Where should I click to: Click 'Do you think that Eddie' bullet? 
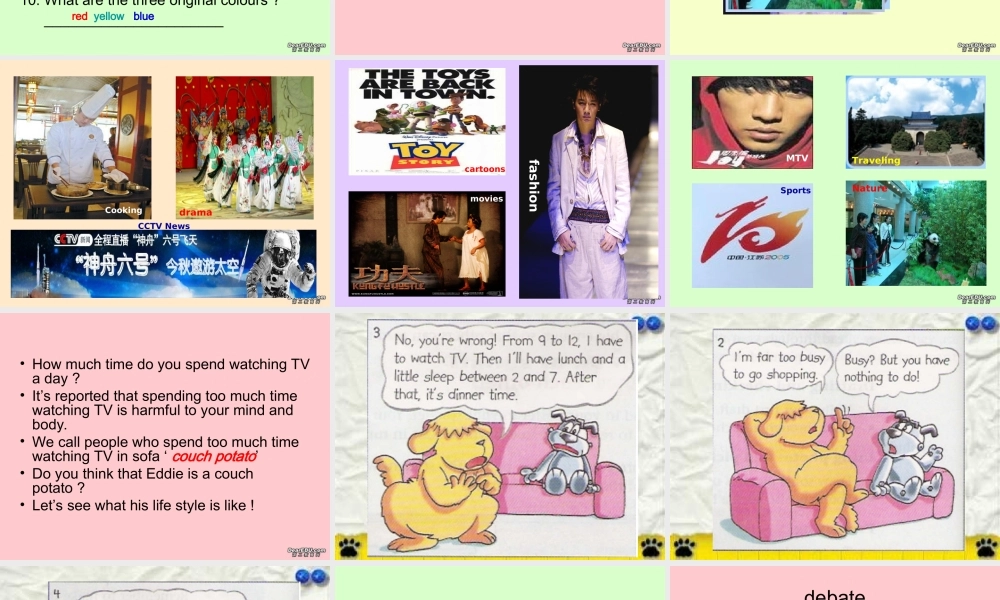coord(142,481)
